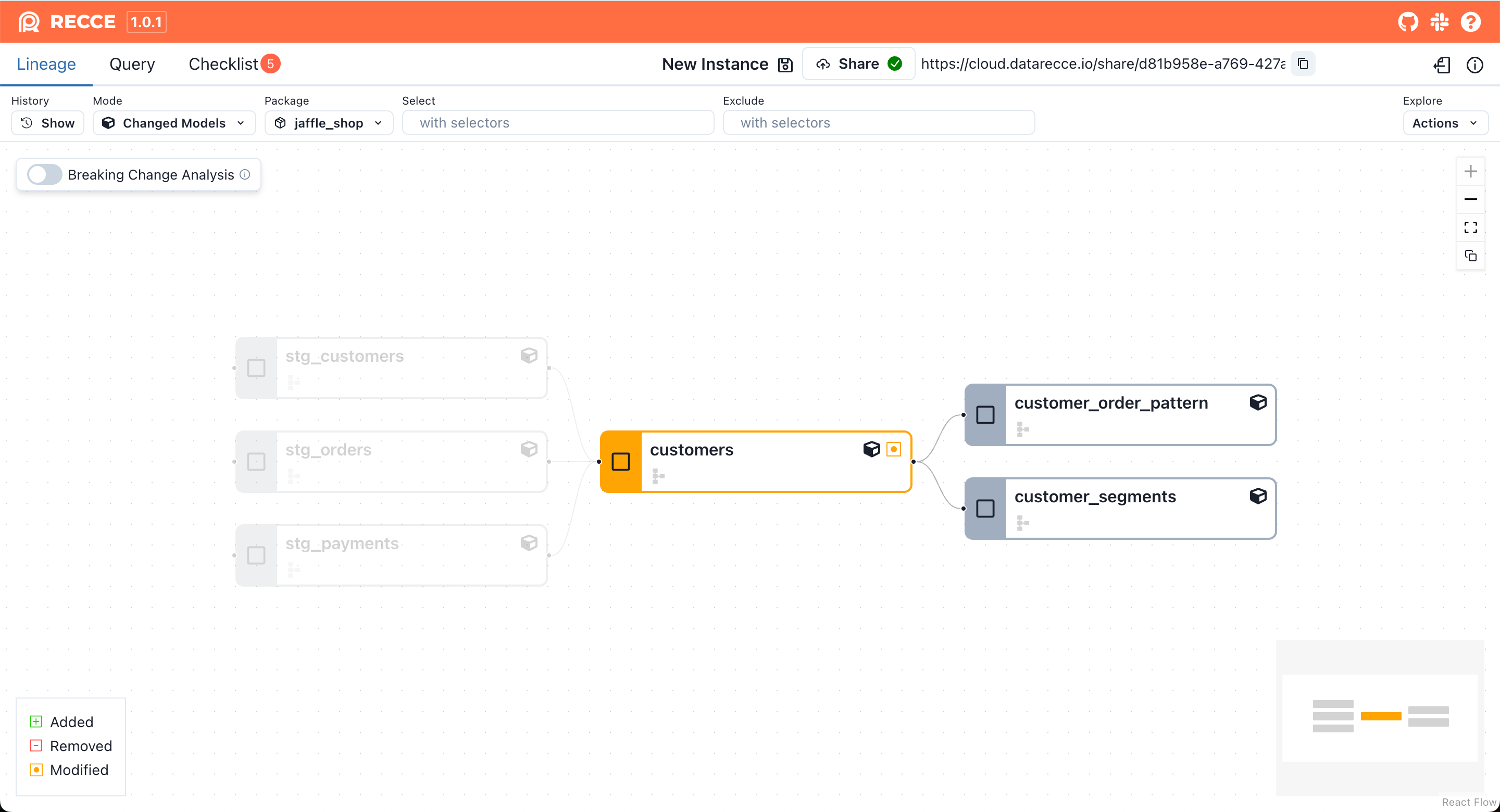1500x812 pixels.
Task: Click the Share button
Action: pos(858,64)
